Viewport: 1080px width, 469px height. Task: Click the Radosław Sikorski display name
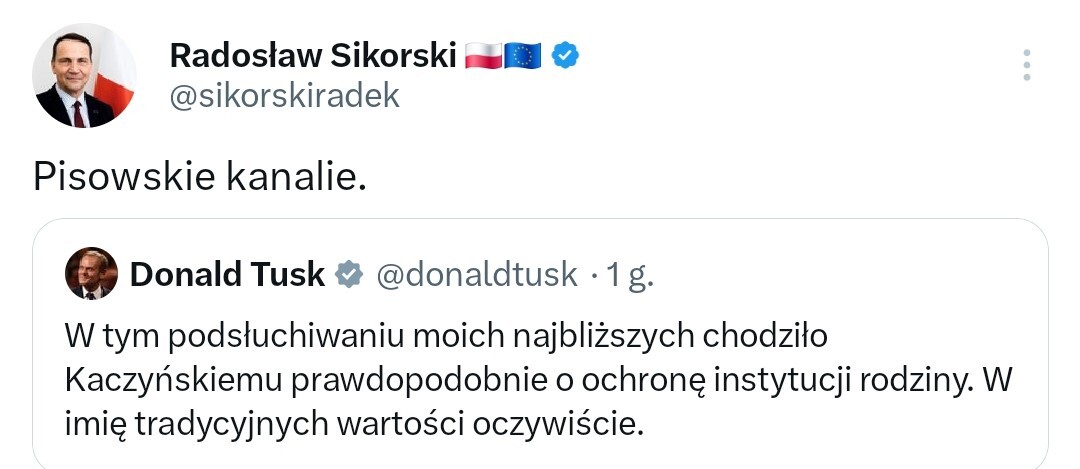[x=314, y=55]
